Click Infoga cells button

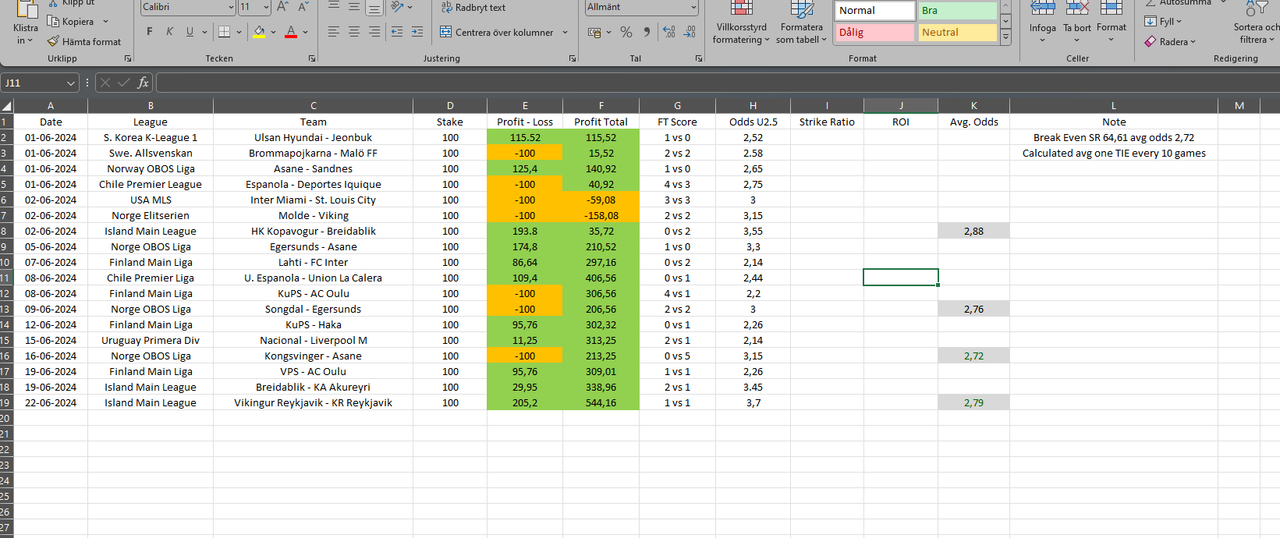point(1043,23)
